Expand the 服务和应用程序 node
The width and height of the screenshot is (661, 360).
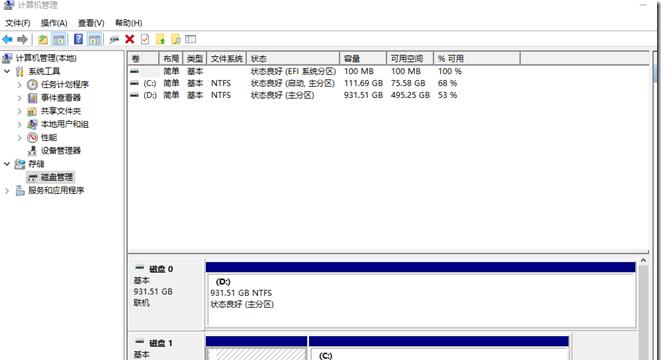point(7,191)
